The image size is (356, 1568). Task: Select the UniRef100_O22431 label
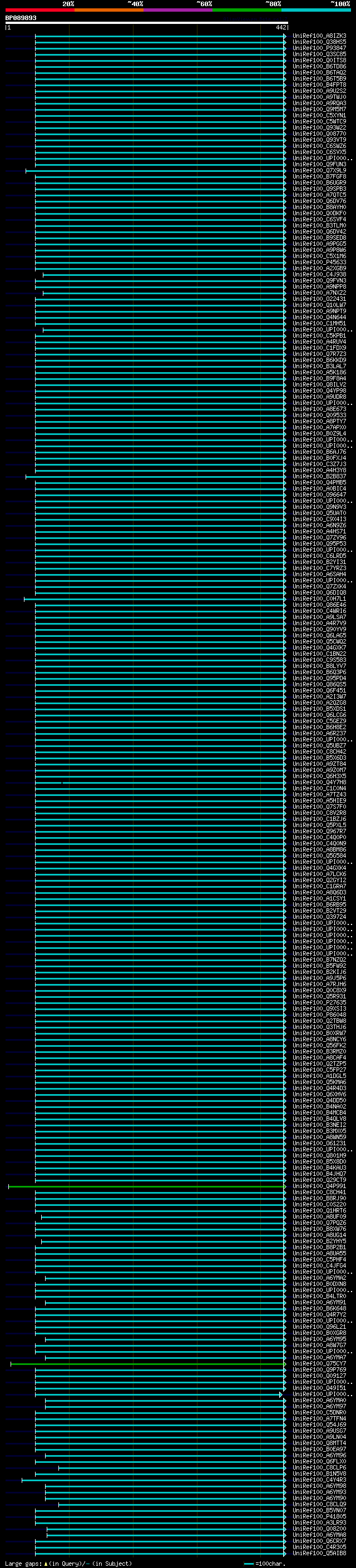tap(319, 299)
